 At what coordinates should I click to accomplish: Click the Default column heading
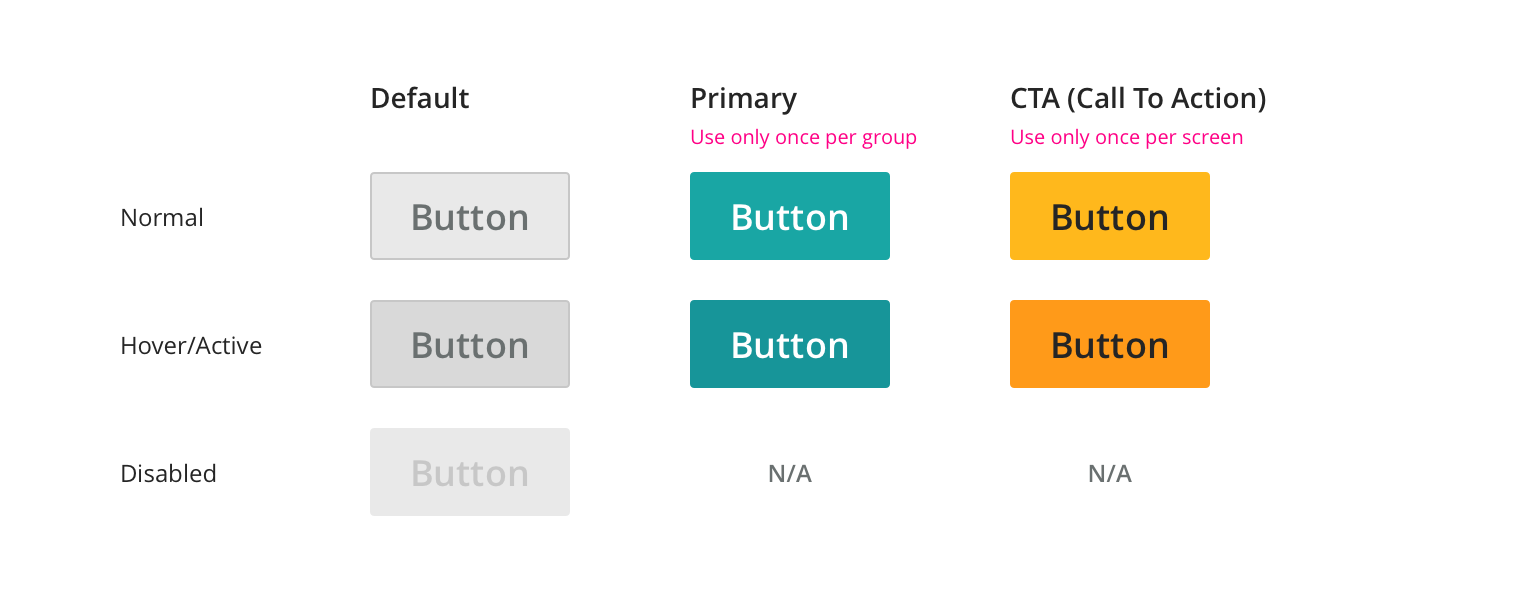click(420, 98)
